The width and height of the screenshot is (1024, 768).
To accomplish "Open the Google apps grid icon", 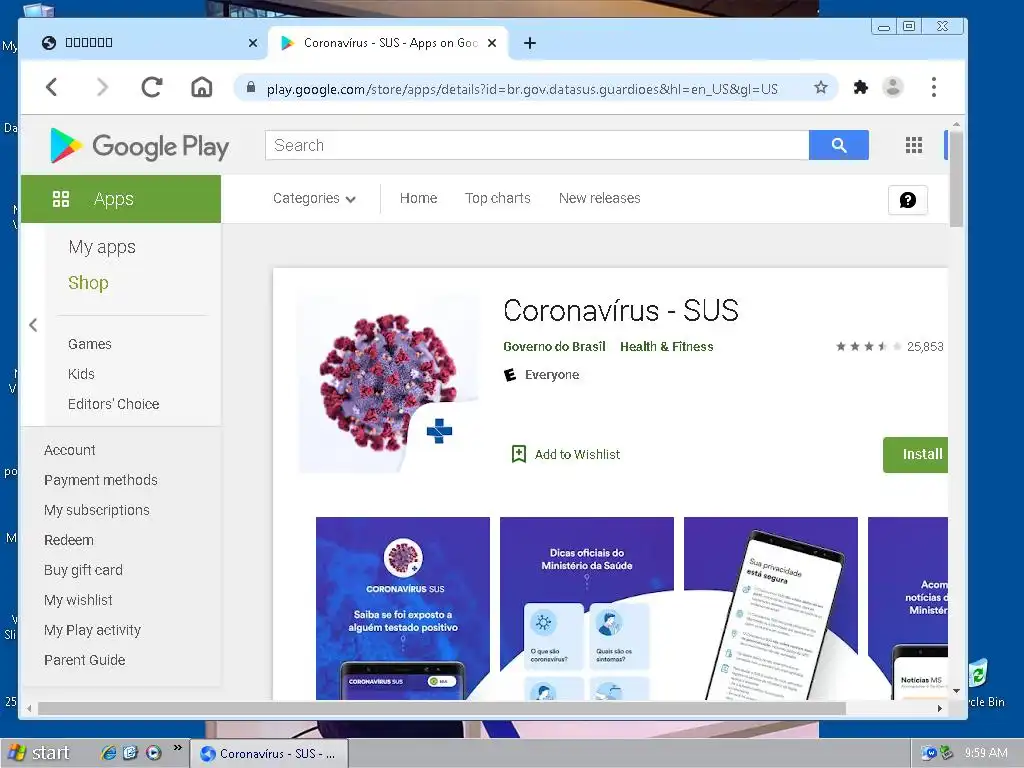I will [x=914, y=145].
